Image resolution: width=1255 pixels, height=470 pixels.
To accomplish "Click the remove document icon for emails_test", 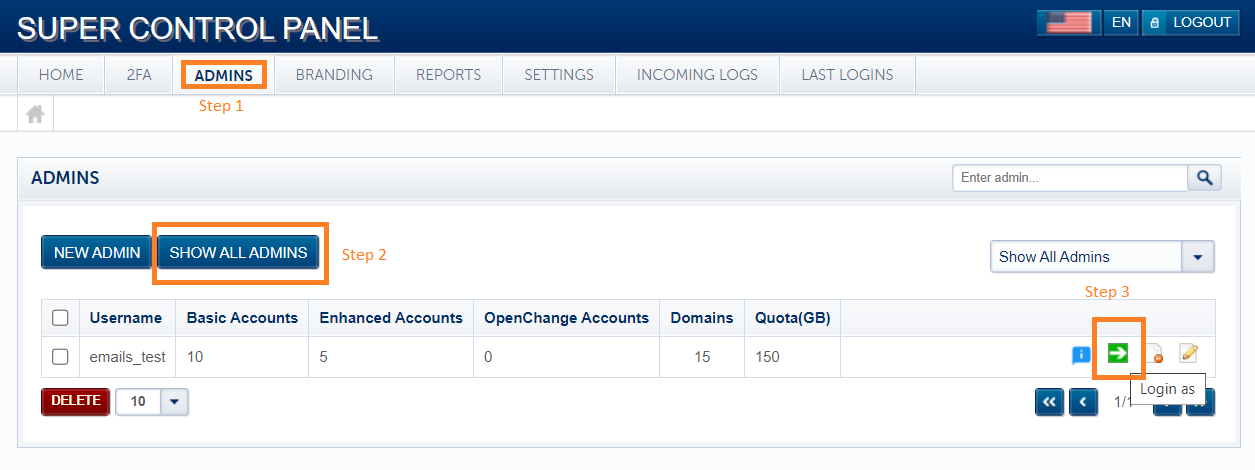I will coord(1154,354).
